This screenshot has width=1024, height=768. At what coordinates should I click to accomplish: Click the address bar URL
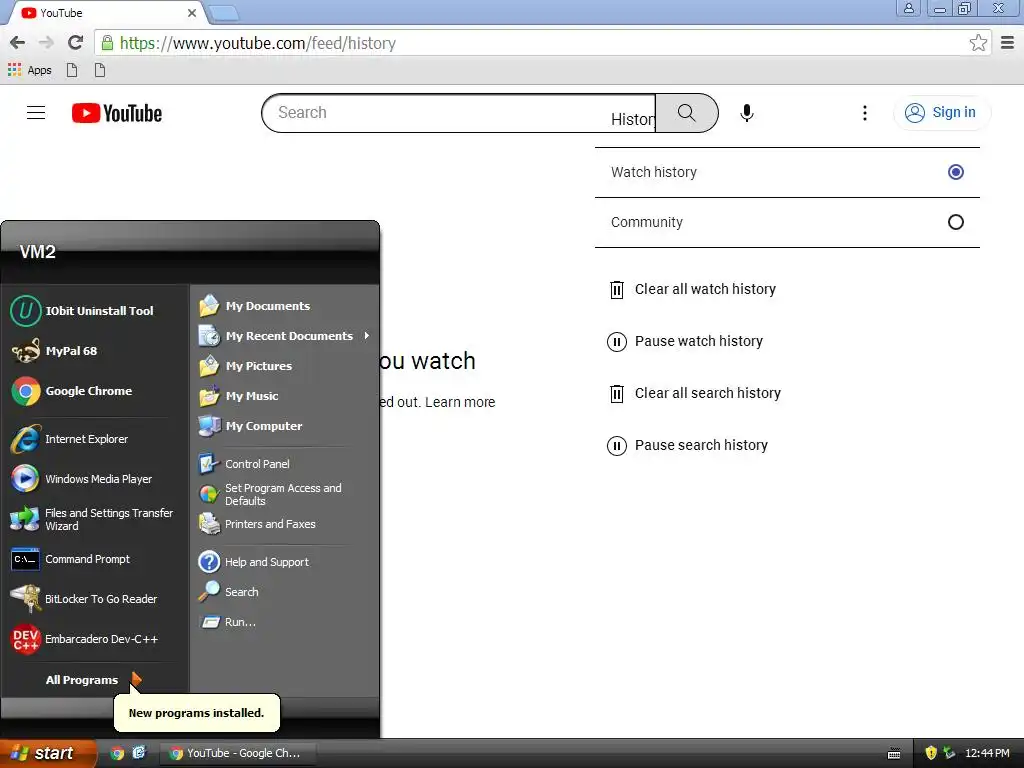click(258, 43)
